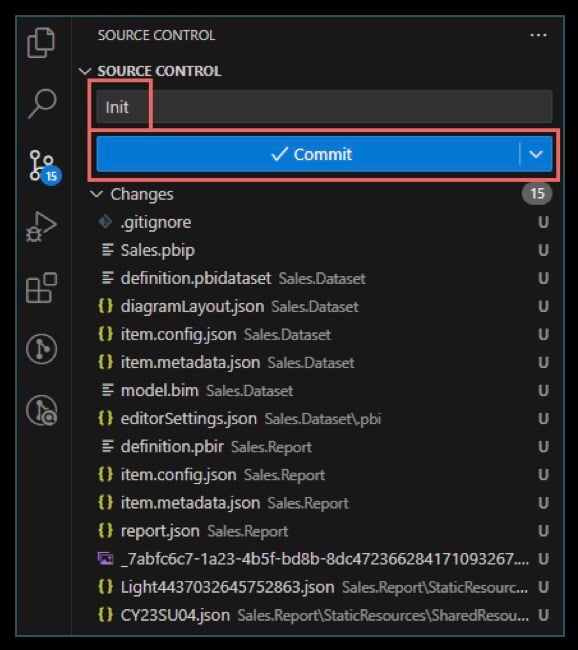
Task: Click the 15 changes count badge
Action: 537,193
